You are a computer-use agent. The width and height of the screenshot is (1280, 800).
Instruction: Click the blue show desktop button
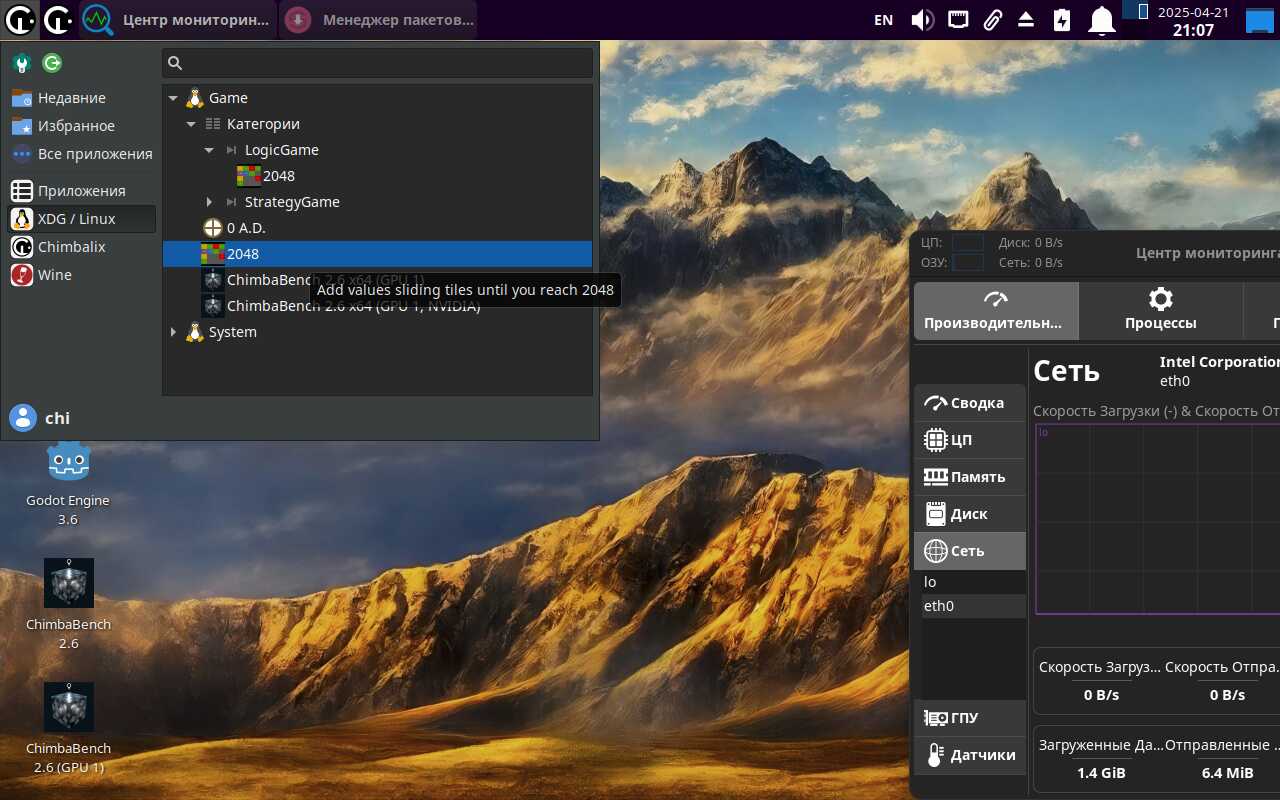click(1259, 19)
